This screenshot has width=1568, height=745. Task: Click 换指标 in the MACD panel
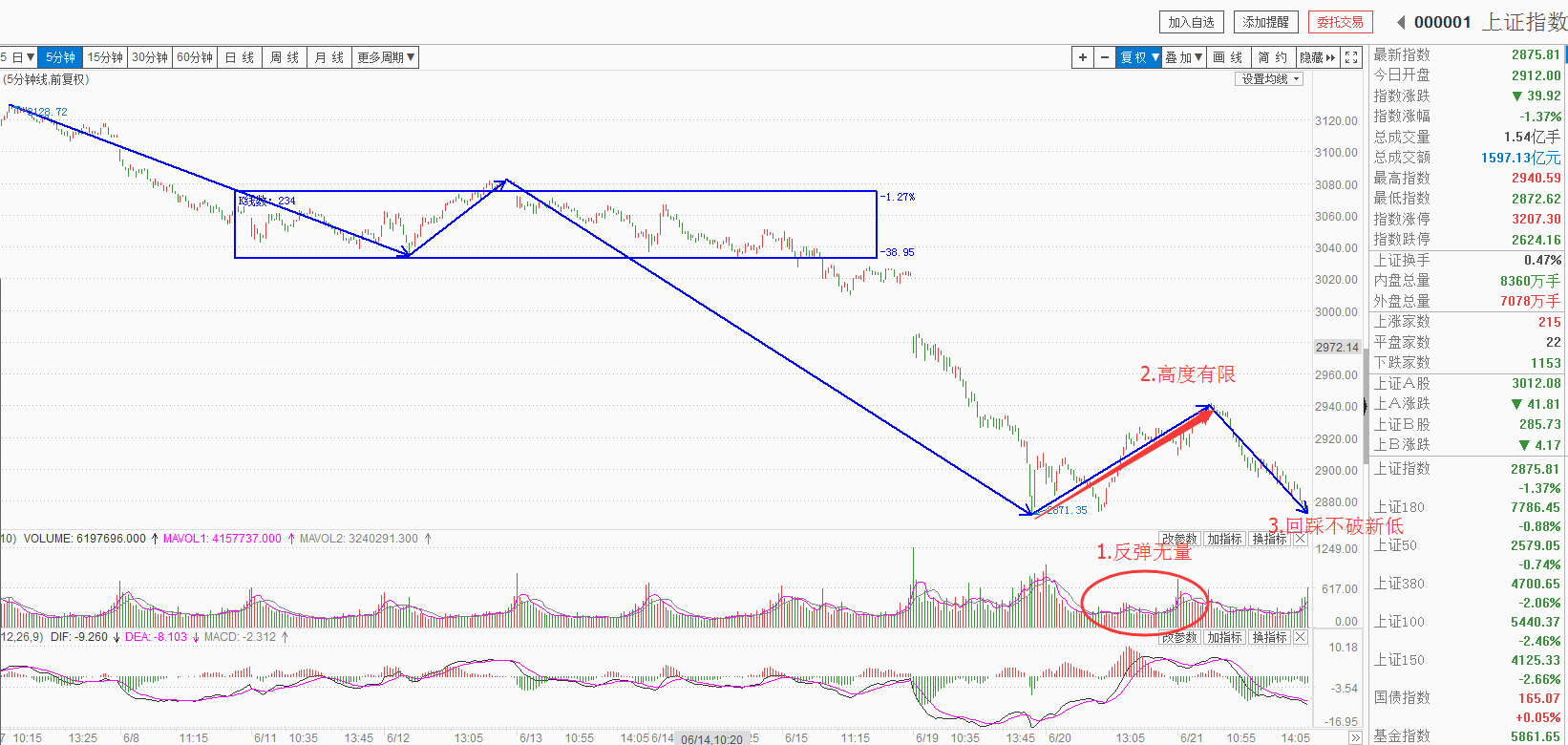point(1270,637)
